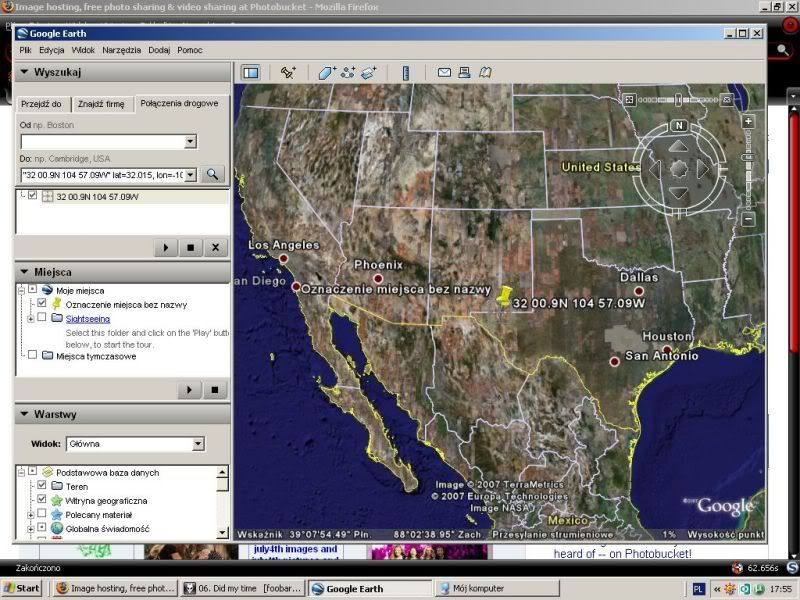Open the Windows Start button
This screenshot has width=800, height=600.
click(x=21, y=588)
